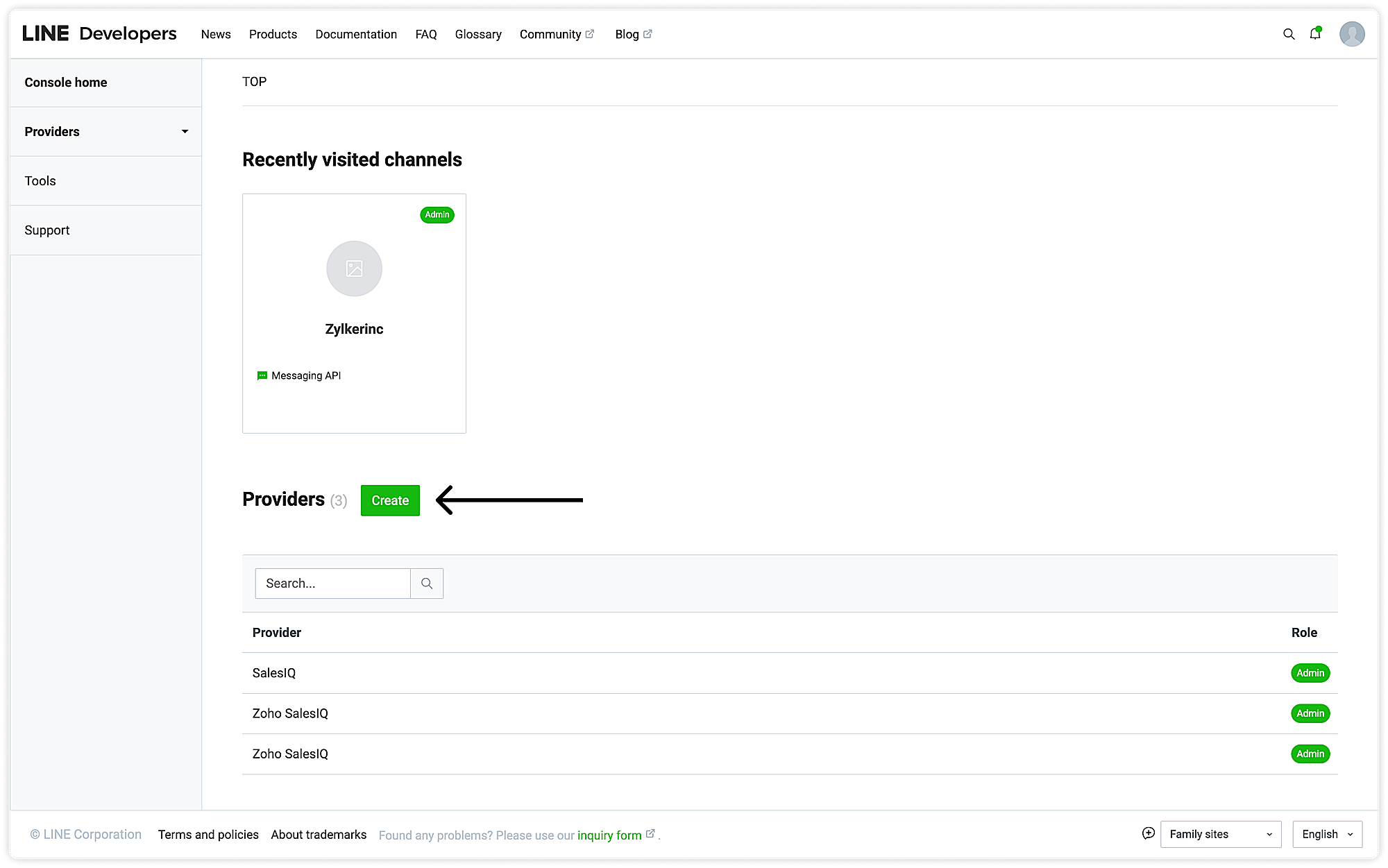This screenshot has width=1388, height=868.
Task: Click the Zylkerinc channel placeholder image
Action: click(x=354, y=269)
